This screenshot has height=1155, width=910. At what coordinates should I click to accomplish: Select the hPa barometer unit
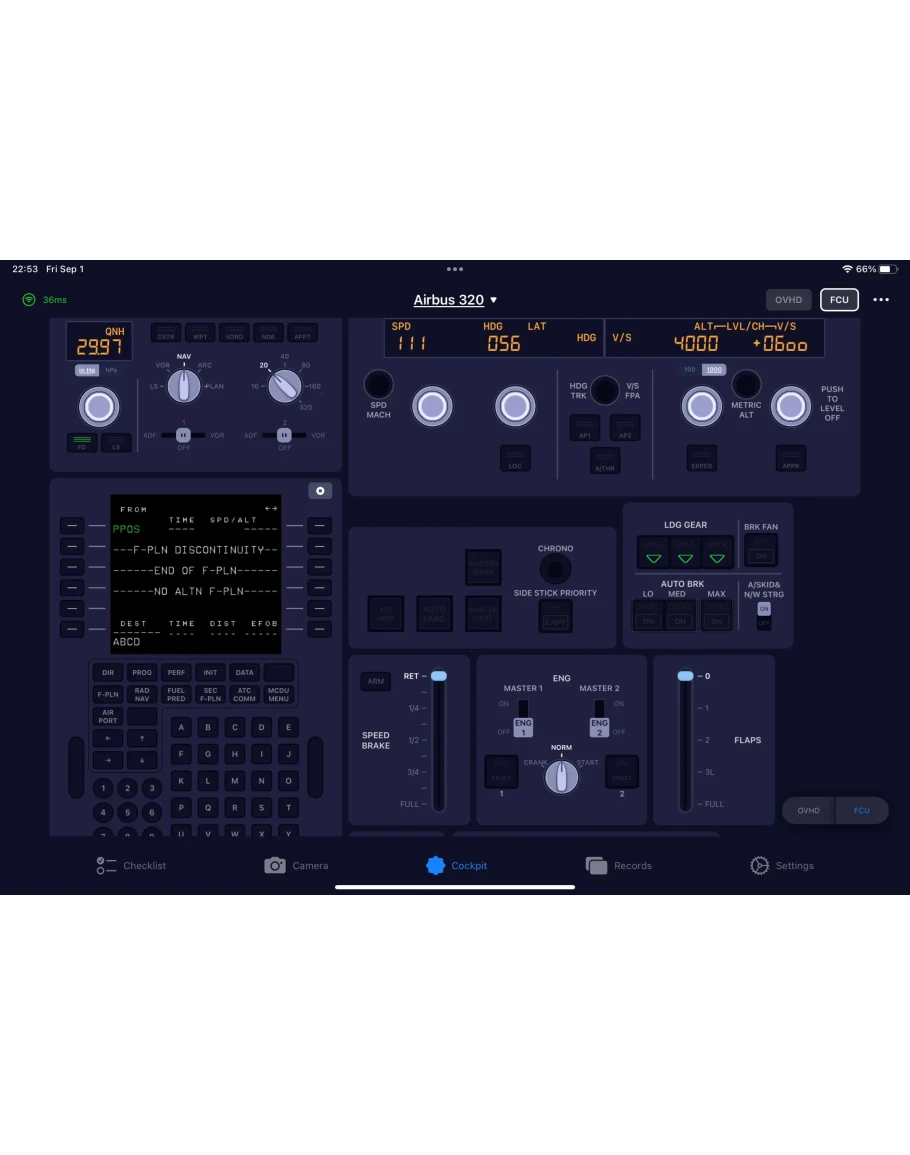(111, 370)
